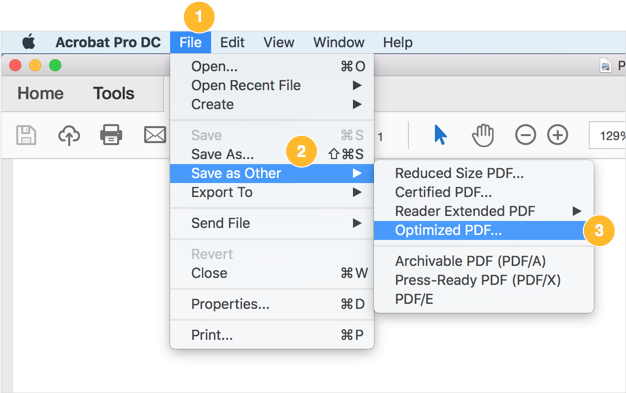Viewport: 626px width, 393px height.
Task: Select Optimized PDF... option
Action: click(x=484, y=230)
